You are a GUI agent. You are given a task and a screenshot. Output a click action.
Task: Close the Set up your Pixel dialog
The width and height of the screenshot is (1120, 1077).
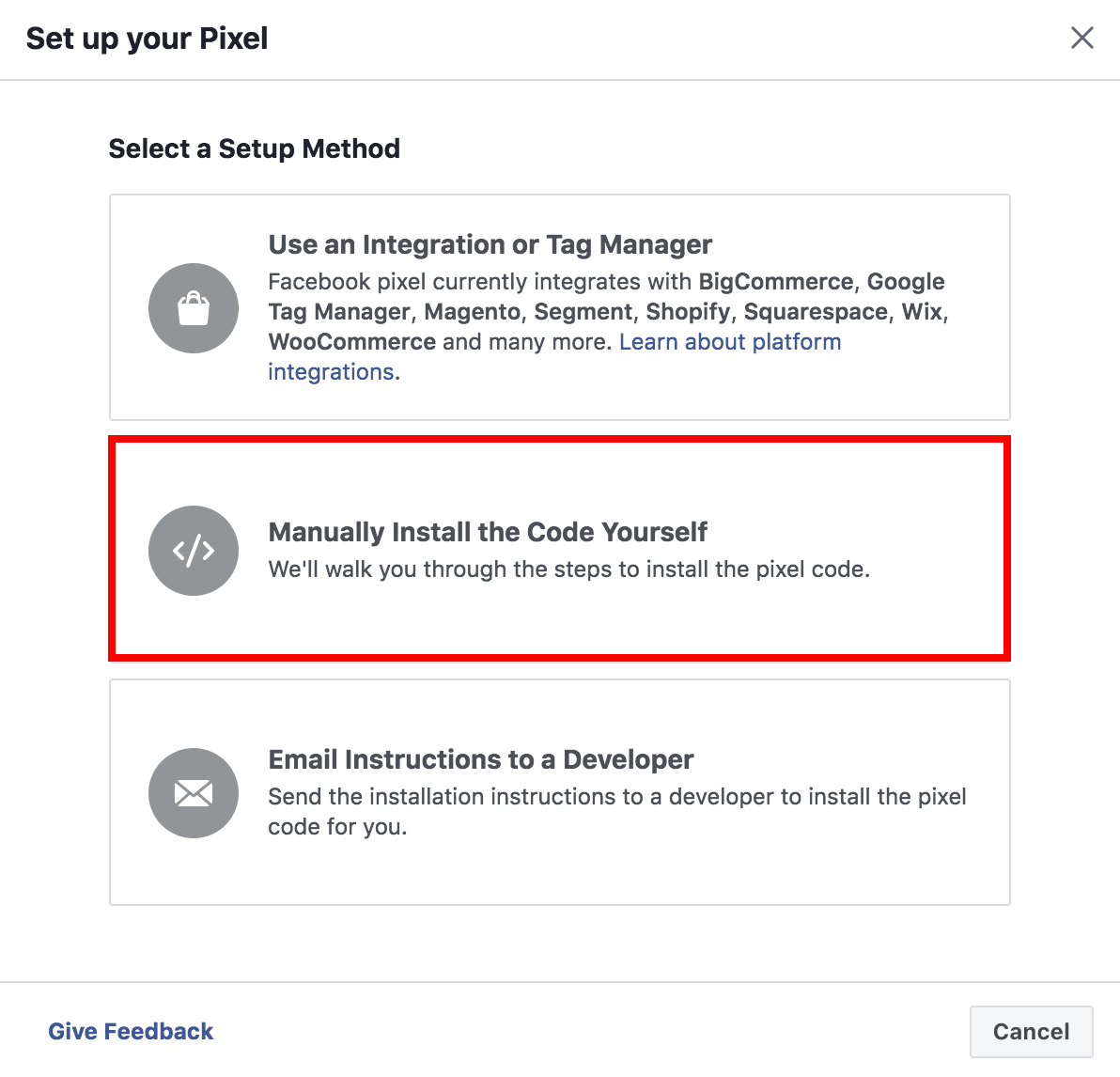[x=1082, y=38]
